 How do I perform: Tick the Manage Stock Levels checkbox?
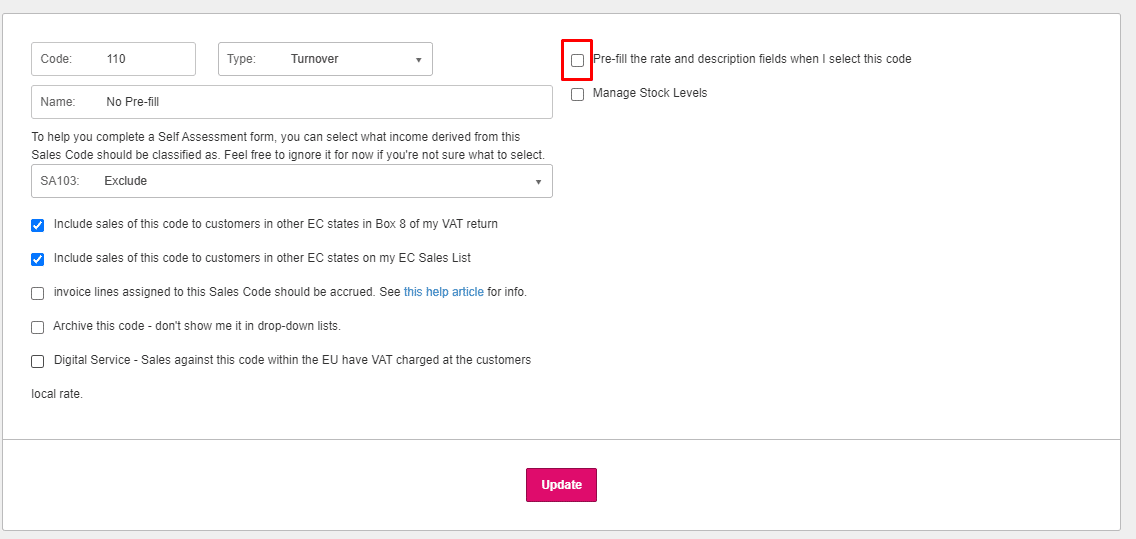pyautogui.click(x=578, y=94)
